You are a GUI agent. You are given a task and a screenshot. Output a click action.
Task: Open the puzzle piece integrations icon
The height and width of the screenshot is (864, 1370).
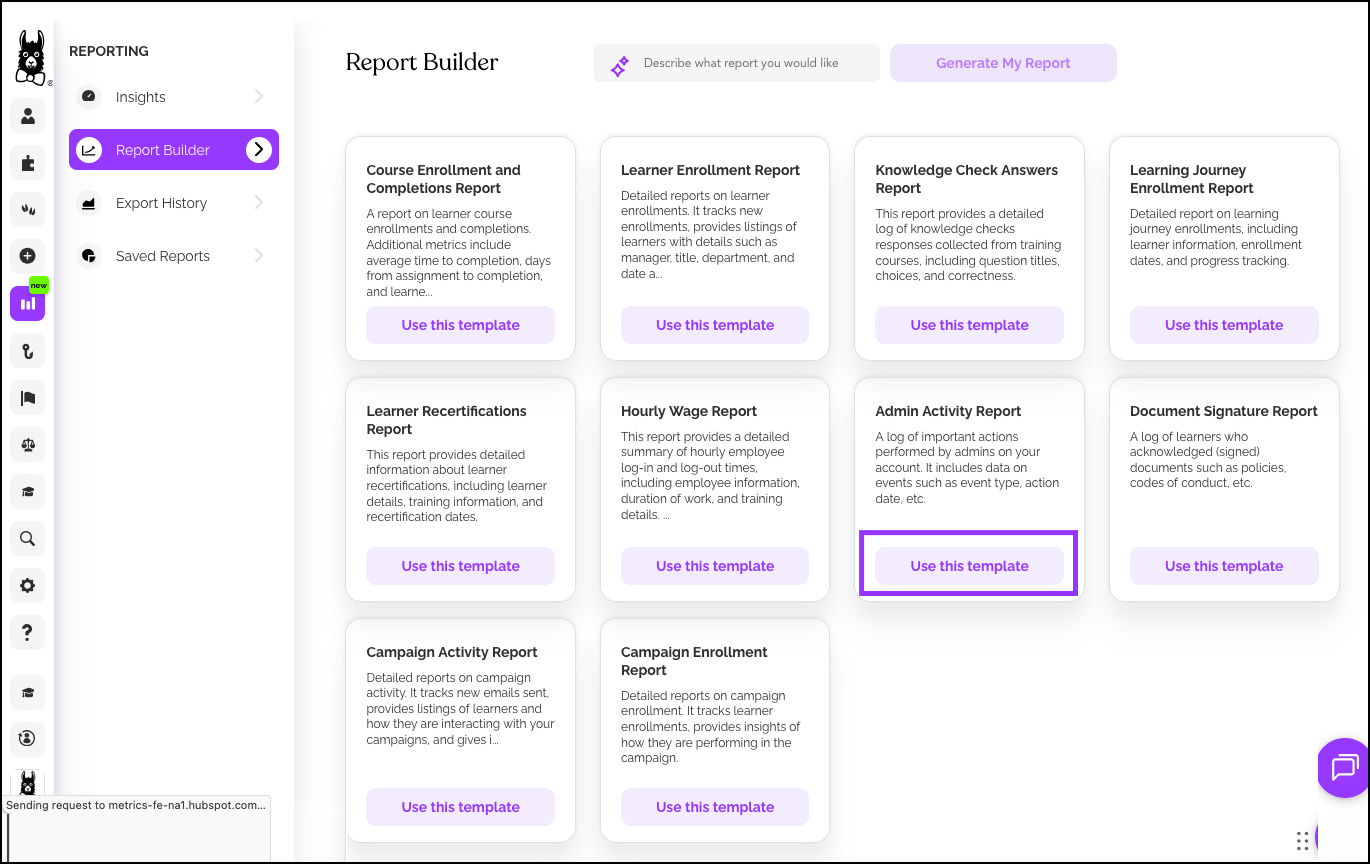point(28,163)
